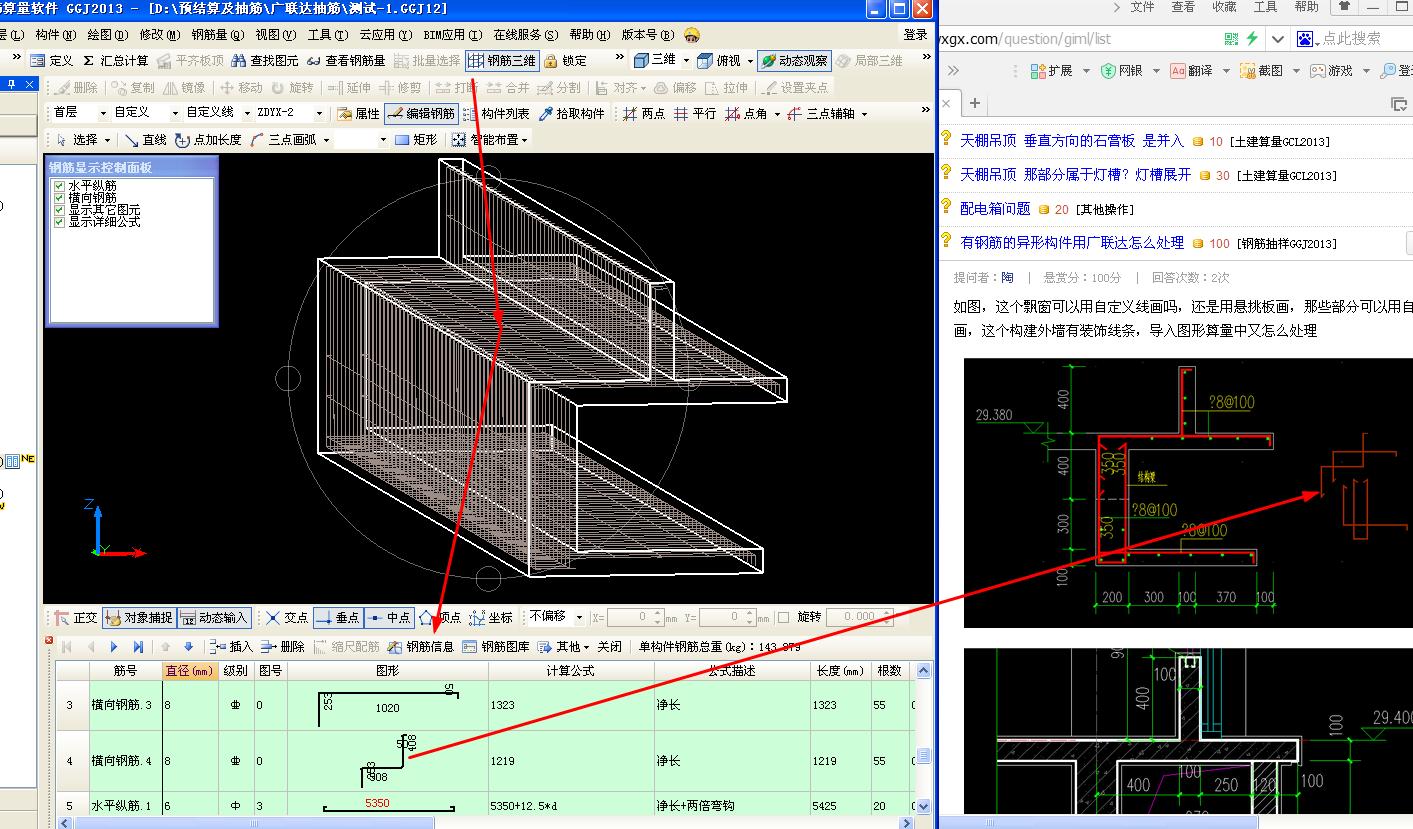This screenshot has height=829, width=1413.
Task: Select 点加长度 point-plus-length tool
Action: tap(208, 140)
